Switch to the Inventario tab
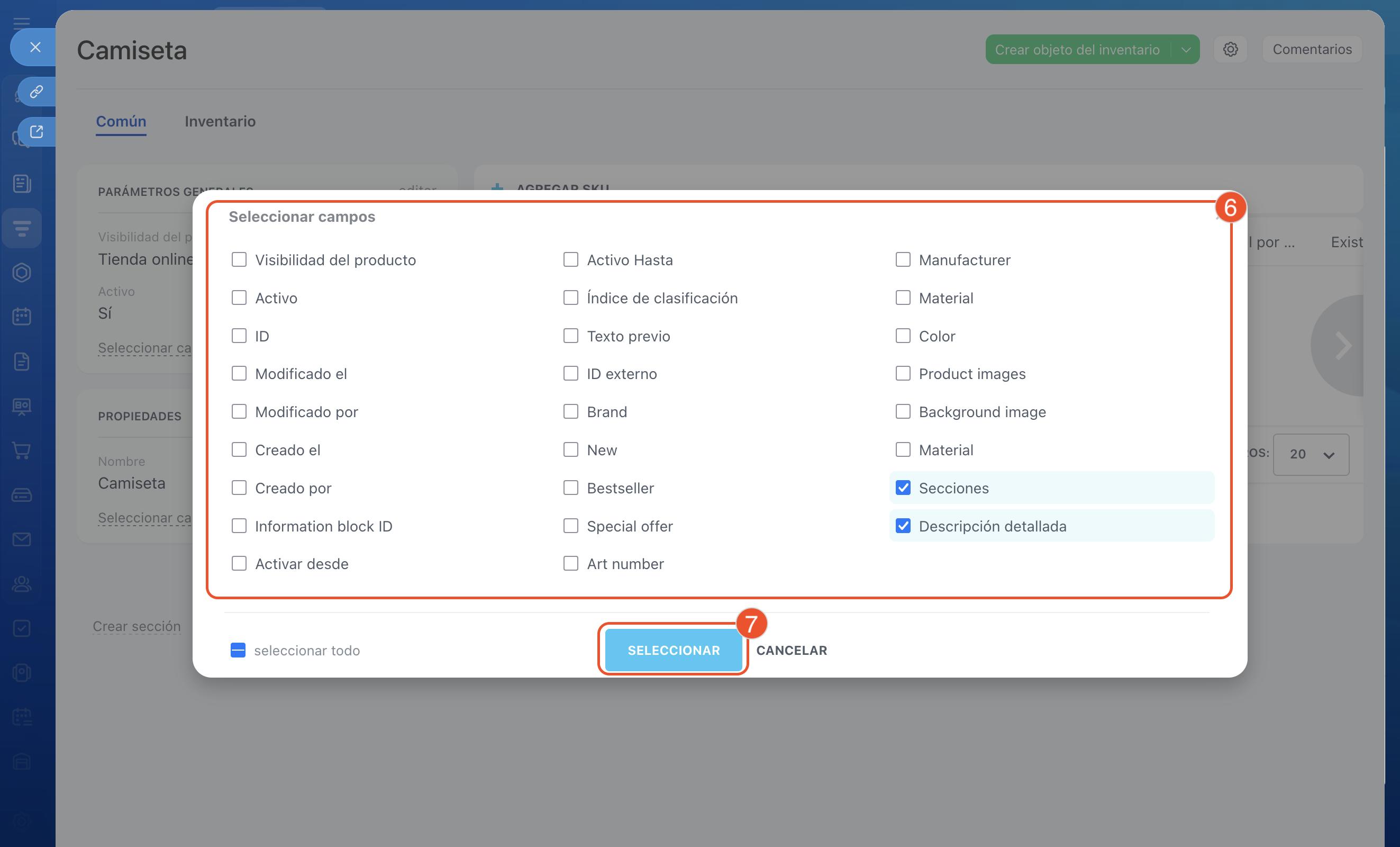 tap(220, 121)
